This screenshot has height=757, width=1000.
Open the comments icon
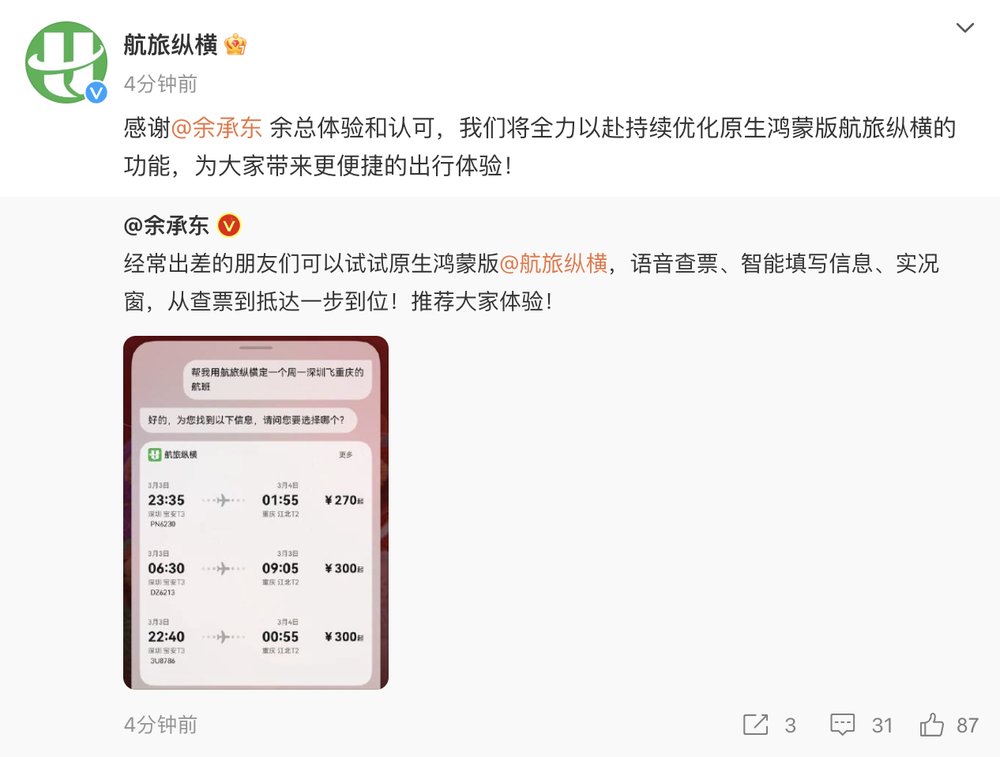pos(842,724)
